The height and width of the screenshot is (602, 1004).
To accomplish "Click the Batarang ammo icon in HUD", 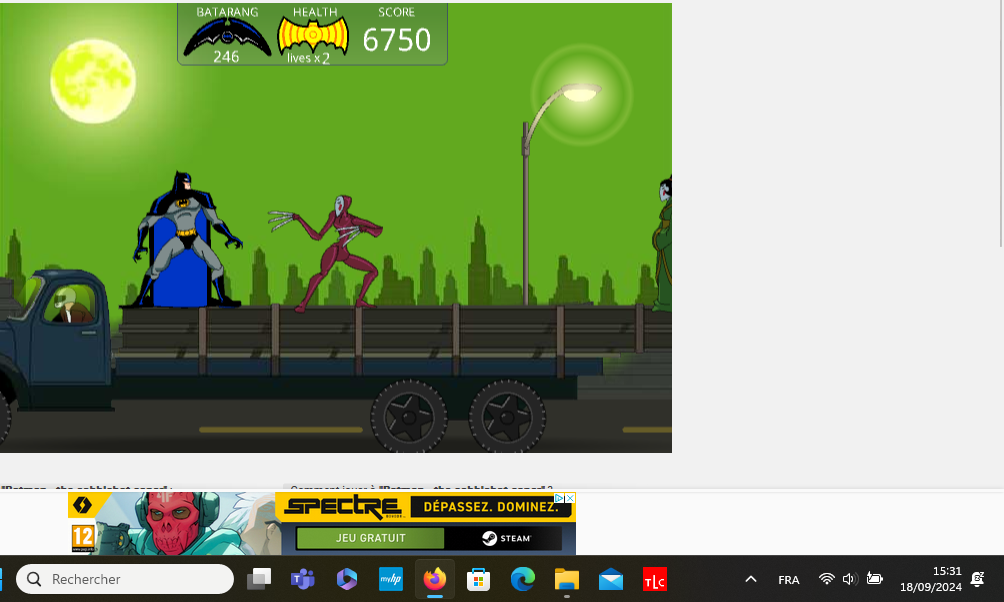I will (227, 36).
